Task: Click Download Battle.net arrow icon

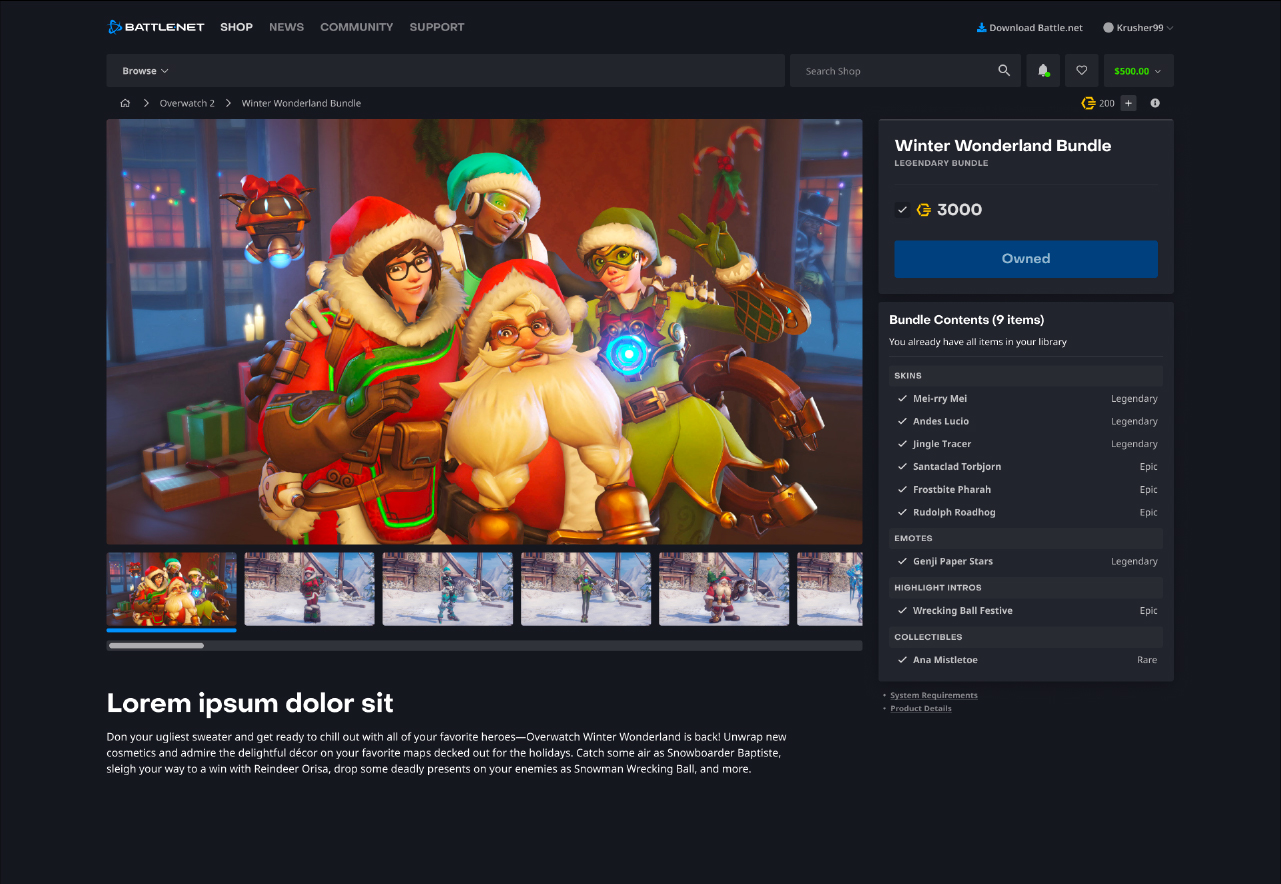Action: click(981, 27)
